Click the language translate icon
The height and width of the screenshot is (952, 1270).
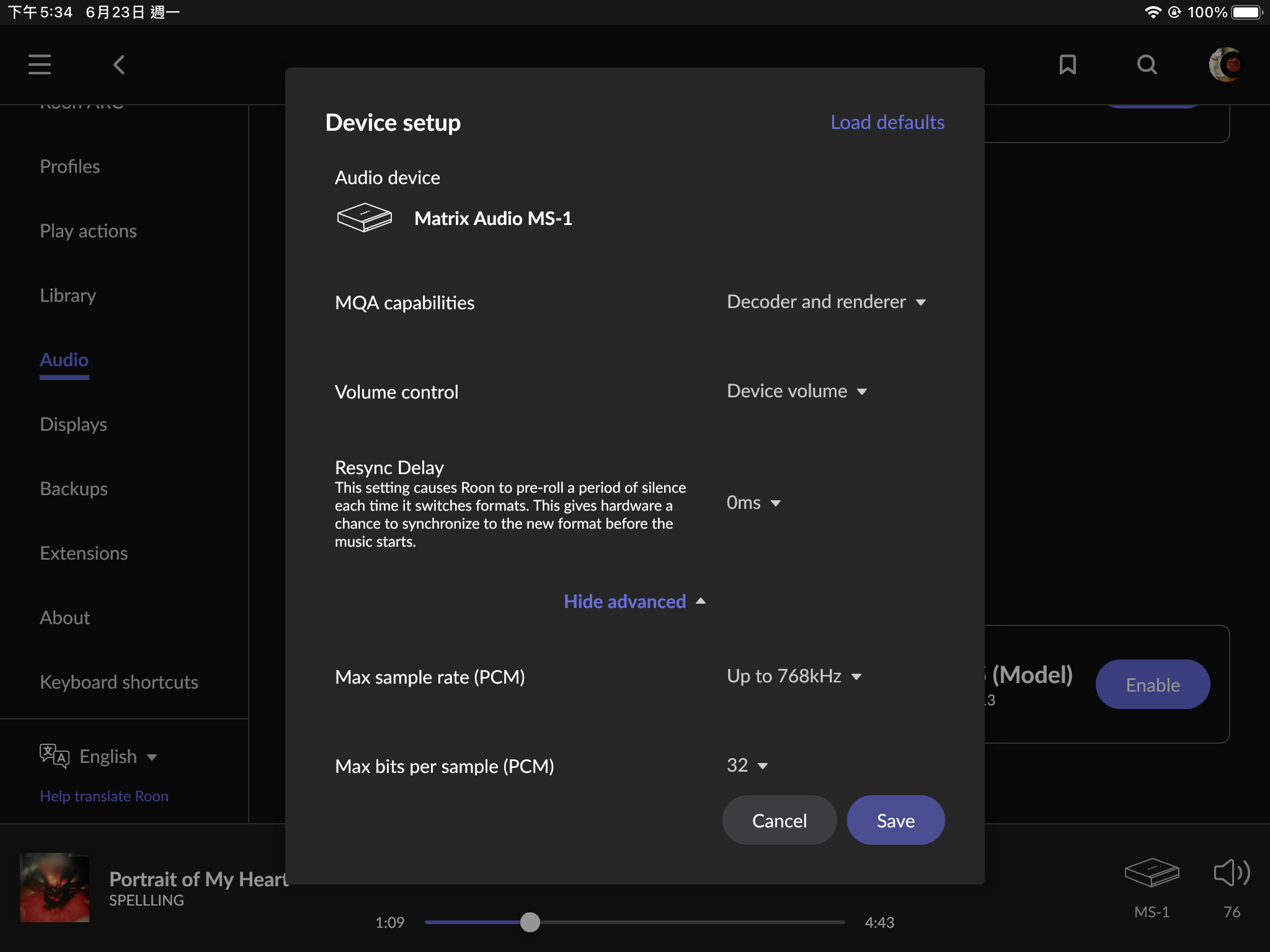click(x=54, y=756)
